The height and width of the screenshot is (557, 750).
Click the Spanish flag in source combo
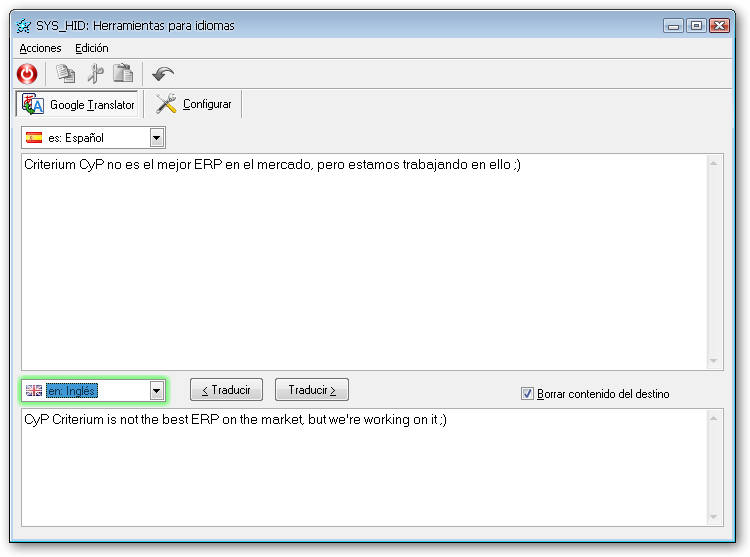click(x=34, y=138)
